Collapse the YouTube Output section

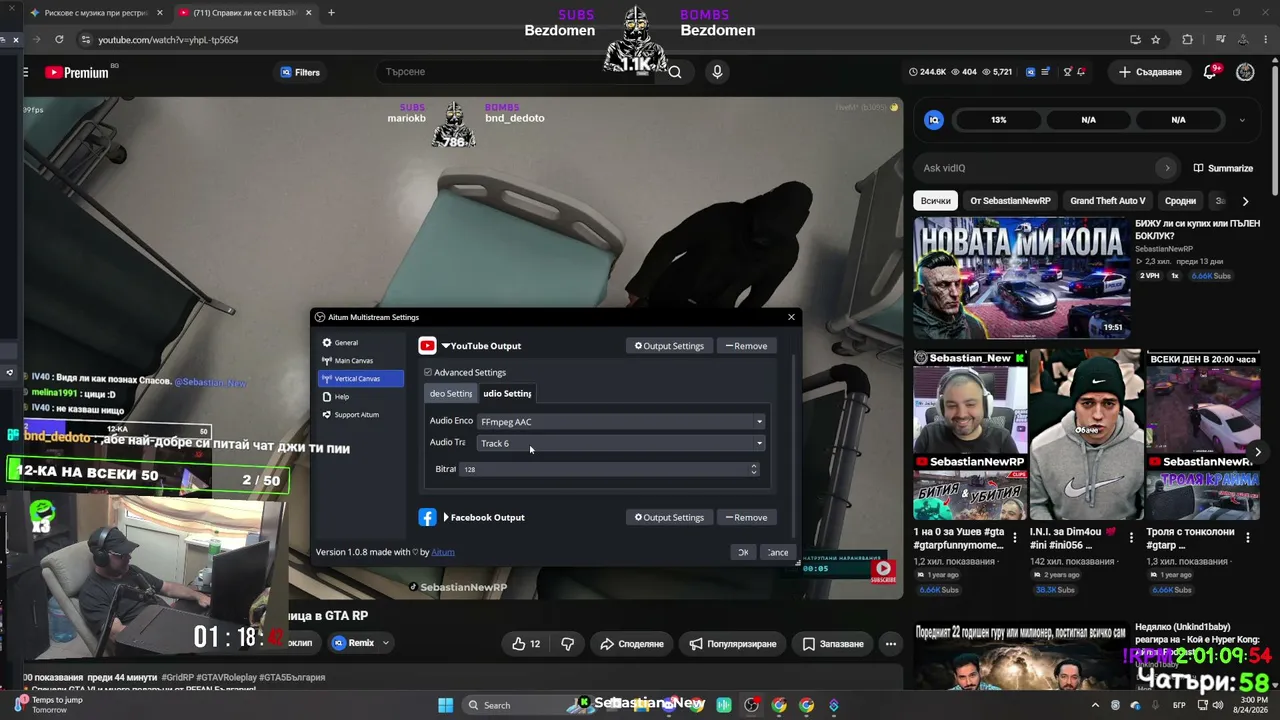pyautogui.click(x=446, y=346)
